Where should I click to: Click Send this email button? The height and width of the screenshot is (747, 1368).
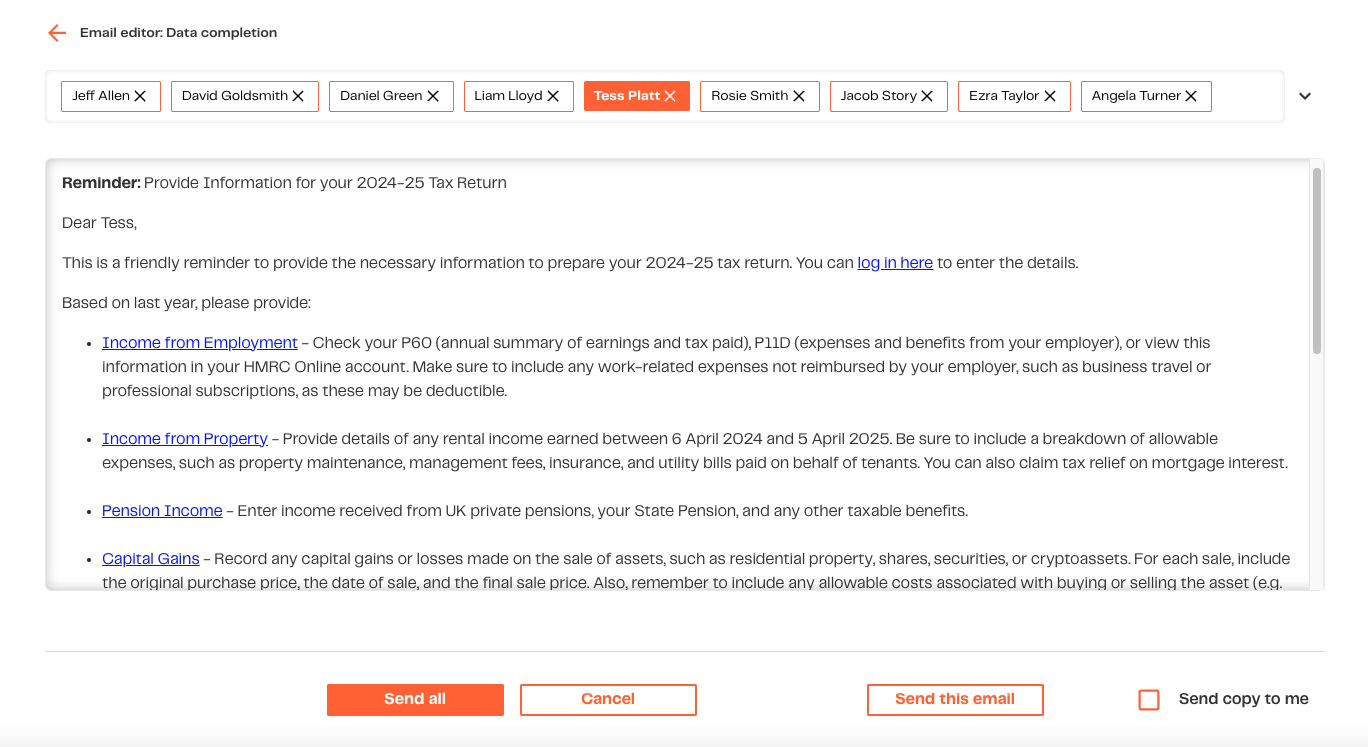(955, 700)
